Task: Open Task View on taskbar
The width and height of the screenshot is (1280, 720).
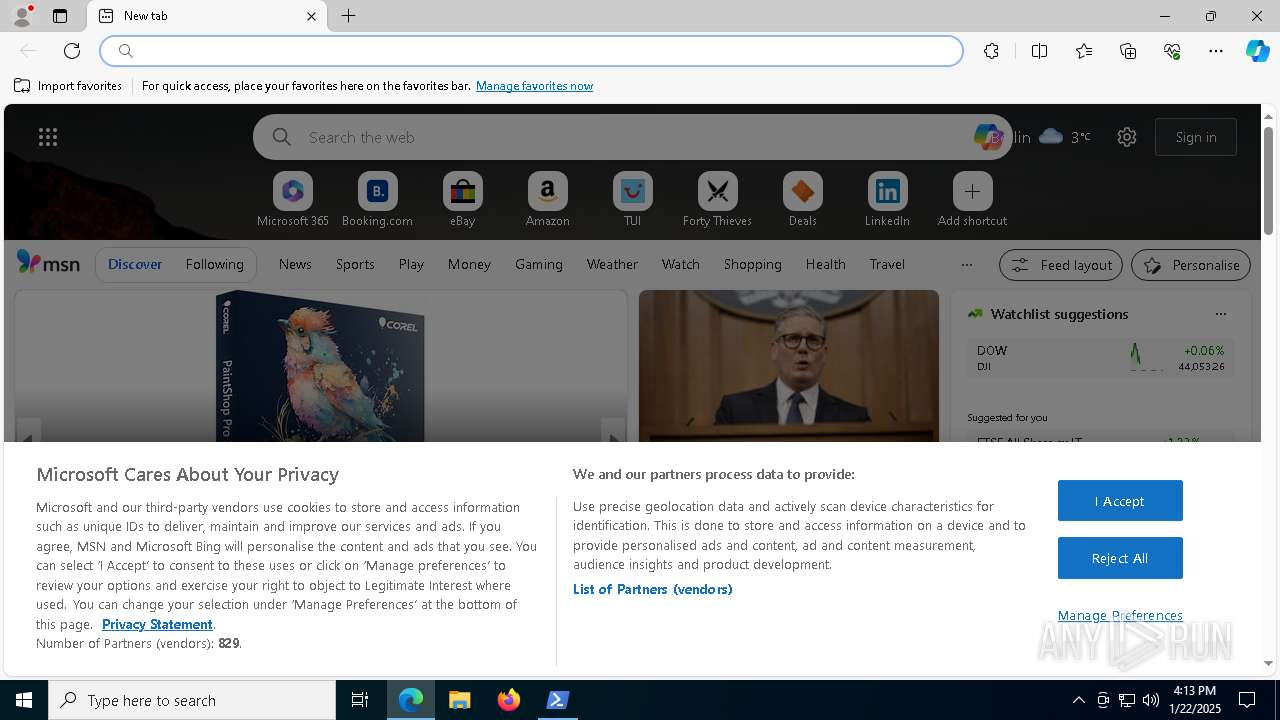Action: point(360,700)
